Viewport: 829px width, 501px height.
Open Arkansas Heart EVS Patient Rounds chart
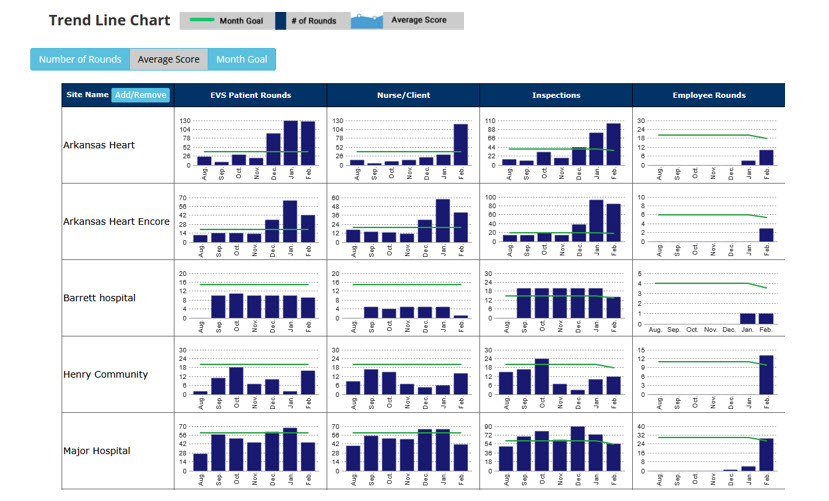tap(250, 145)
